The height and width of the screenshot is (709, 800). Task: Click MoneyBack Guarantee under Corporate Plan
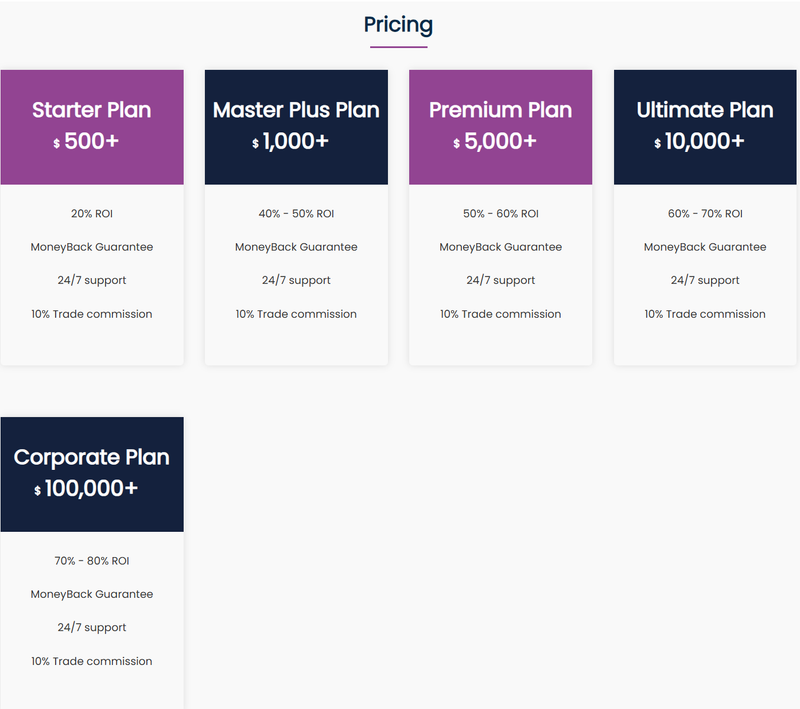92,594
